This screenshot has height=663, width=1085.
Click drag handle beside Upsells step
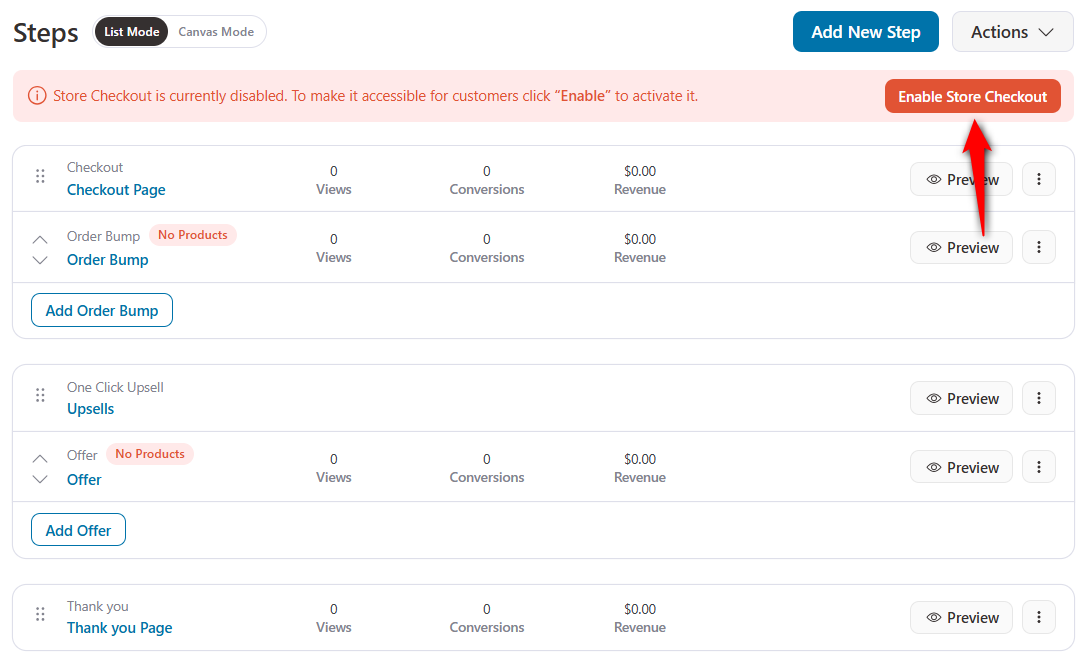40,395
